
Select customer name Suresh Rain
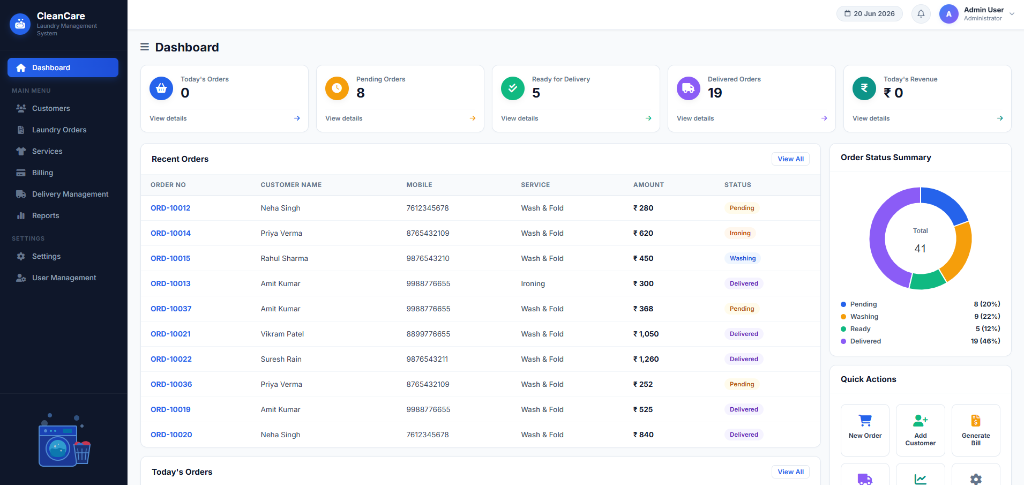click(x=281, y=359)
